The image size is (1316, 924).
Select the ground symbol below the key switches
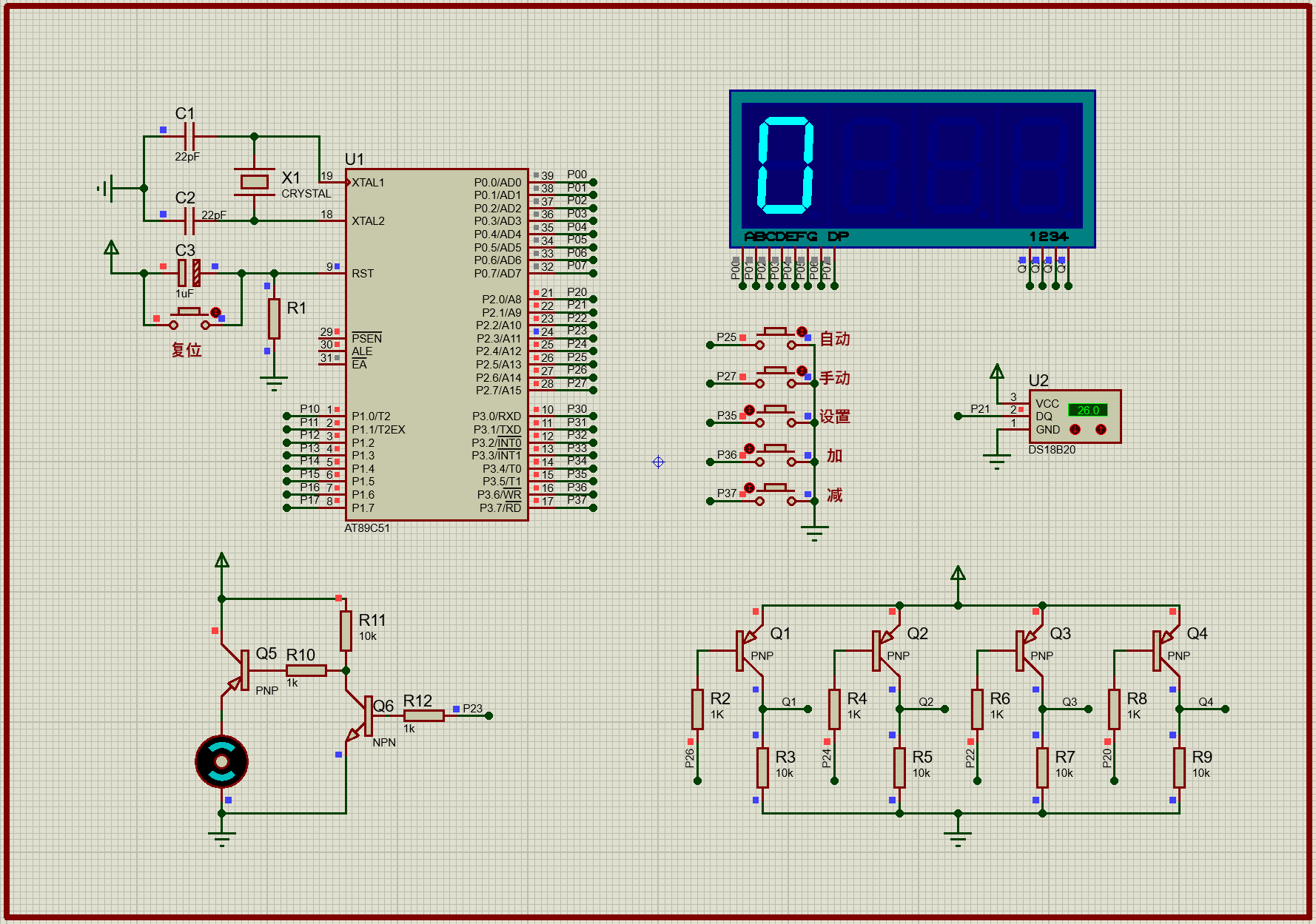[x=814, y=533]
